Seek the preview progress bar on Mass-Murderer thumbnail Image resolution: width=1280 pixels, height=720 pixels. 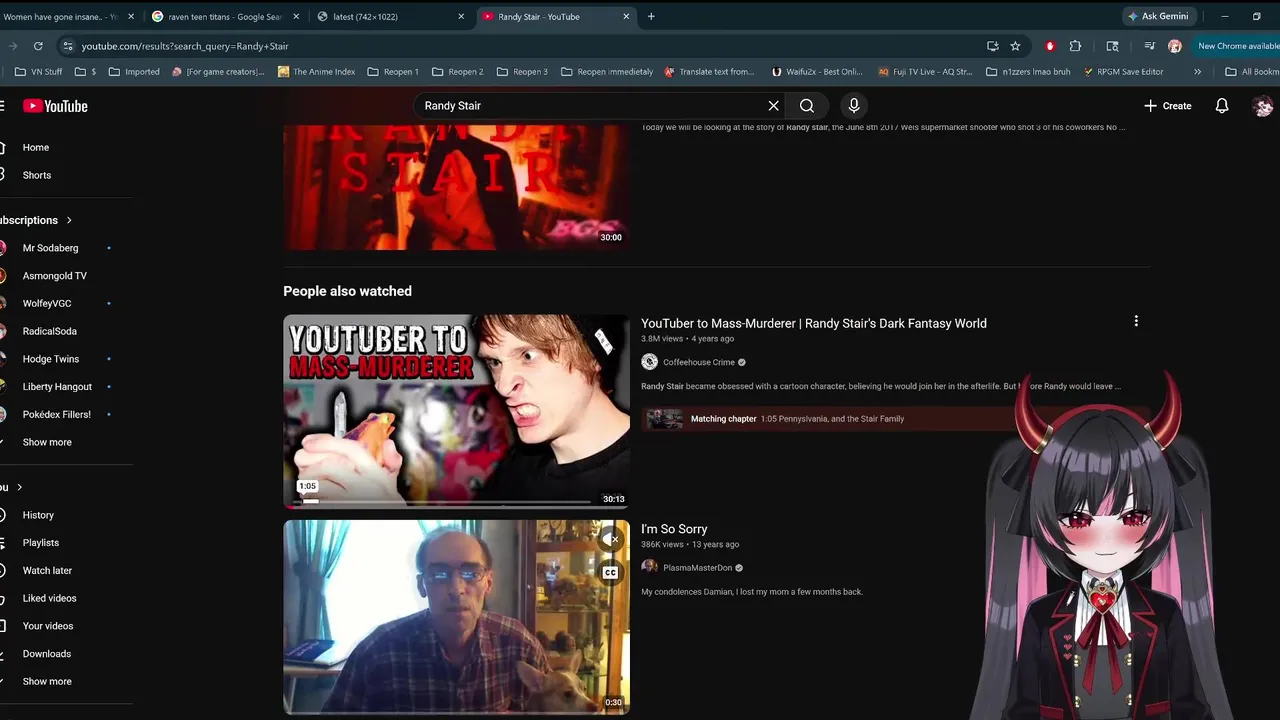441,502
